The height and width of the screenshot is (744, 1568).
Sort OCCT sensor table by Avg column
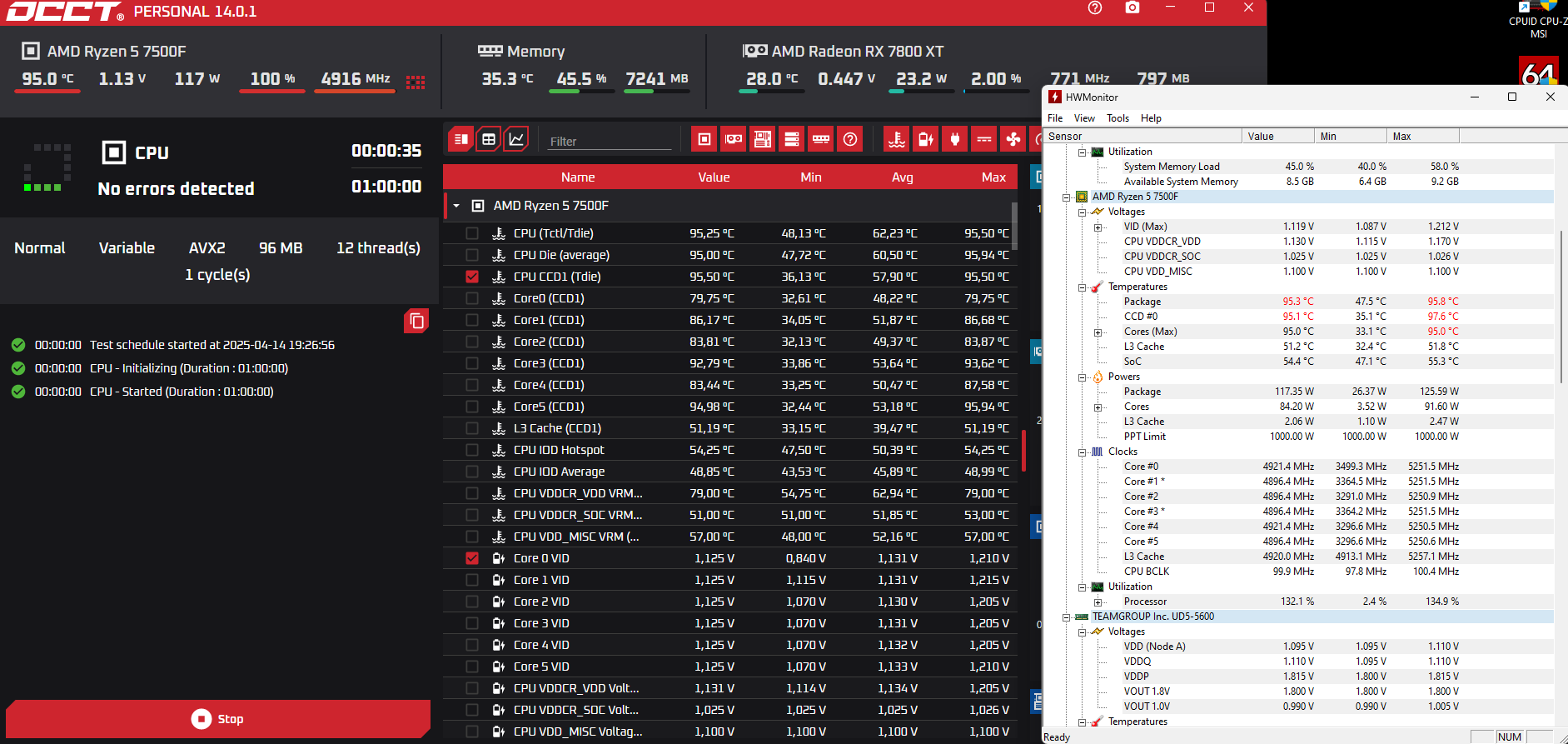(x=903, y=177)
